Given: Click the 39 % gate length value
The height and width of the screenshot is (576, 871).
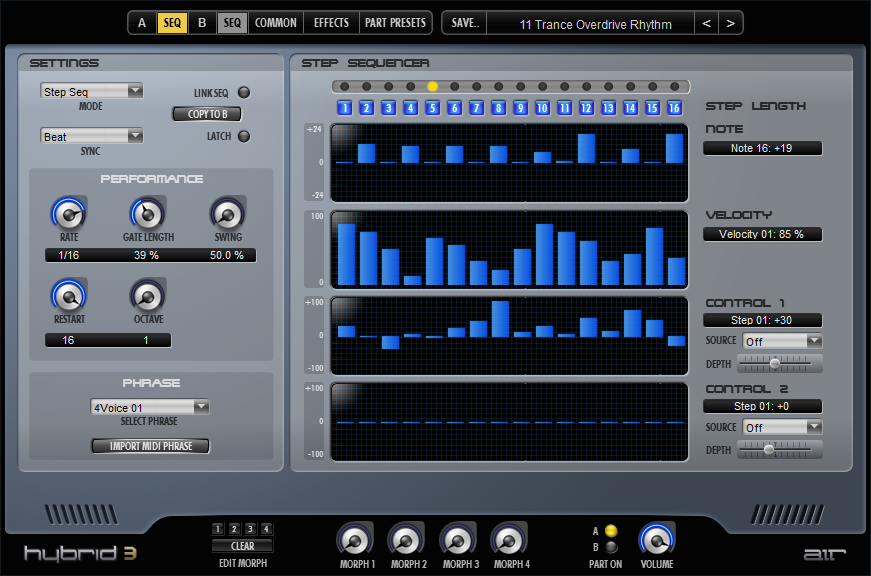Looking at the screenshot, I should click(147, 255).
